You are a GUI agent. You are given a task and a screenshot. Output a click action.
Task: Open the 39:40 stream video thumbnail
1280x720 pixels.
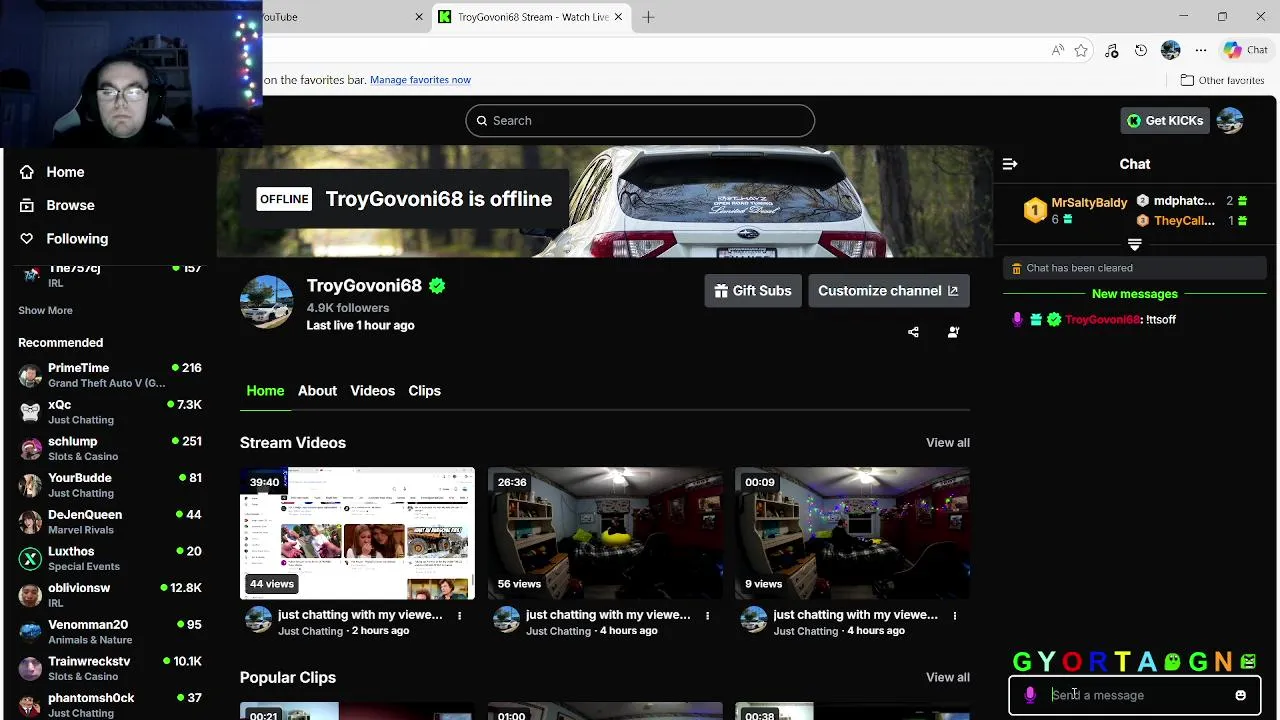pos(357,533)
